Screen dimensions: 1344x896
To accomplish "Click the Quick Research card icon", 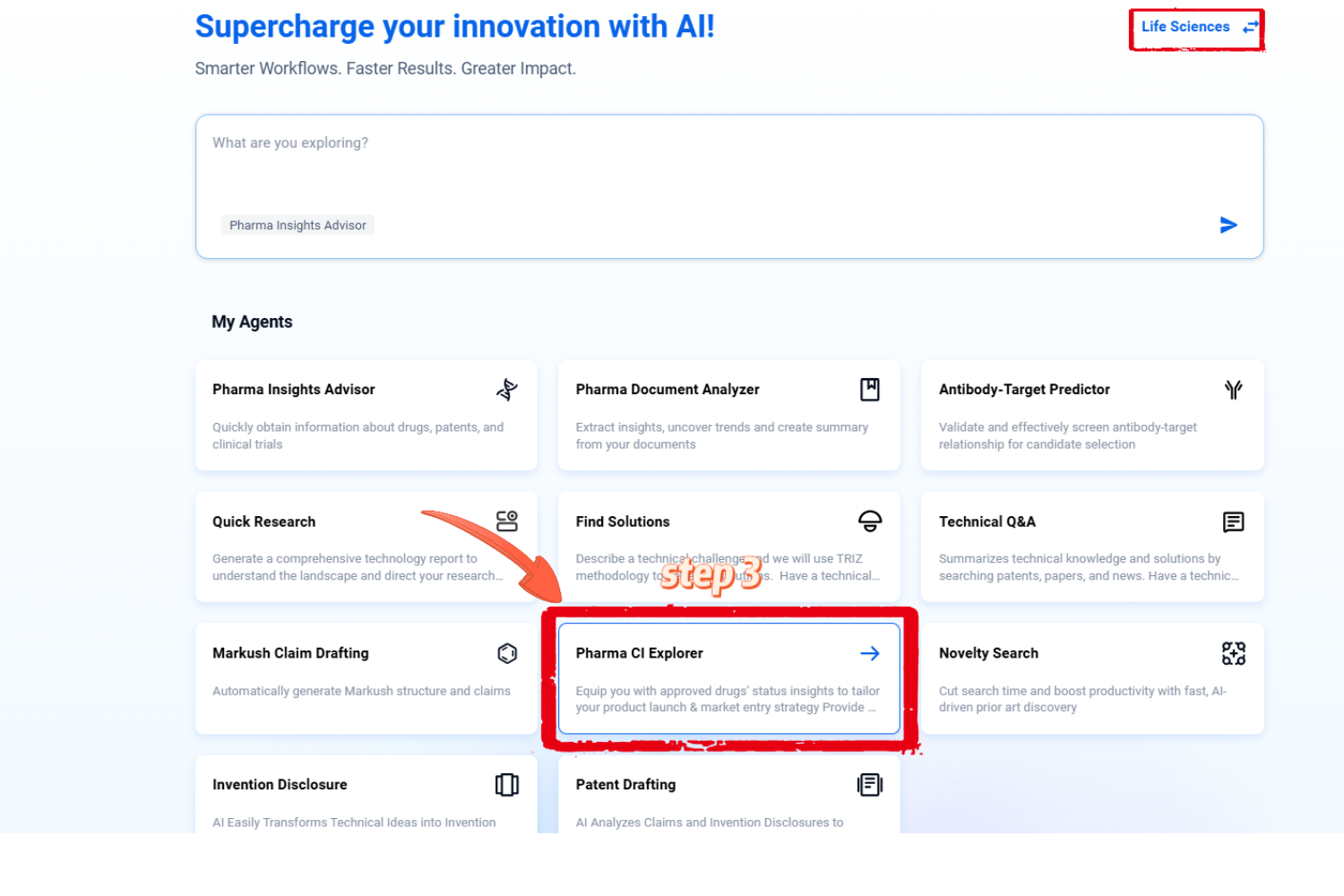I will coord(507,521).
